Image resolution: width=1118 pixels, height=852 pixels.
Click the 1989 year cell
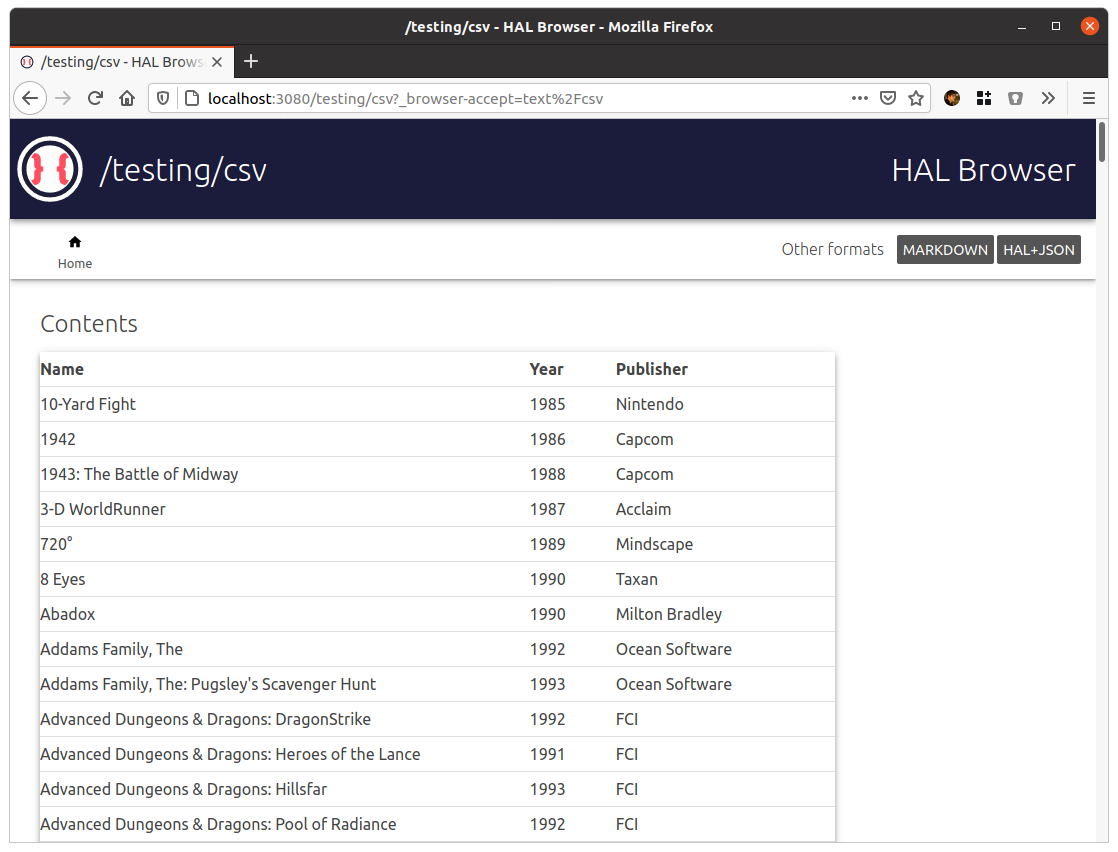548,544
